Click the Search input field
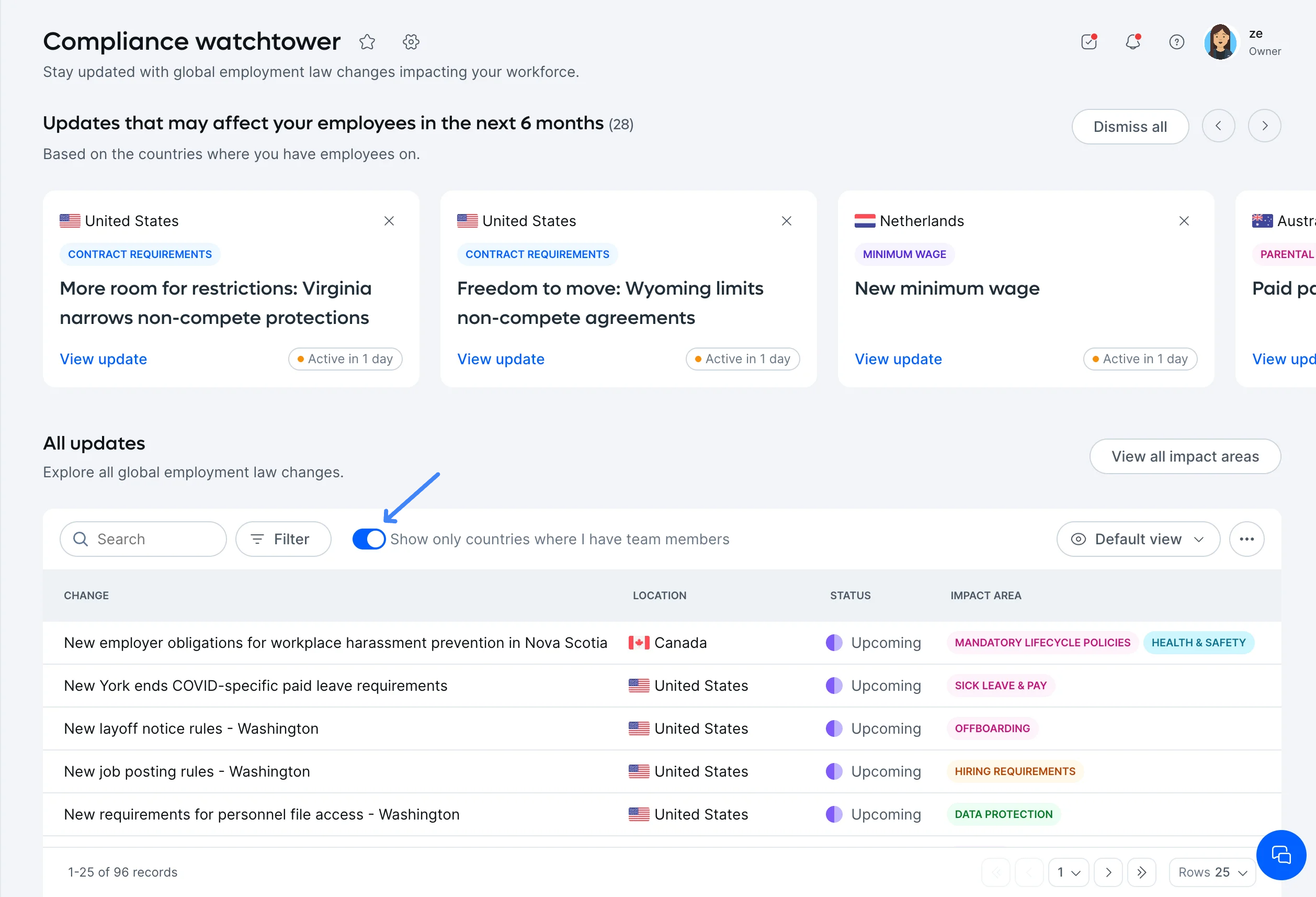 point(143,539)
